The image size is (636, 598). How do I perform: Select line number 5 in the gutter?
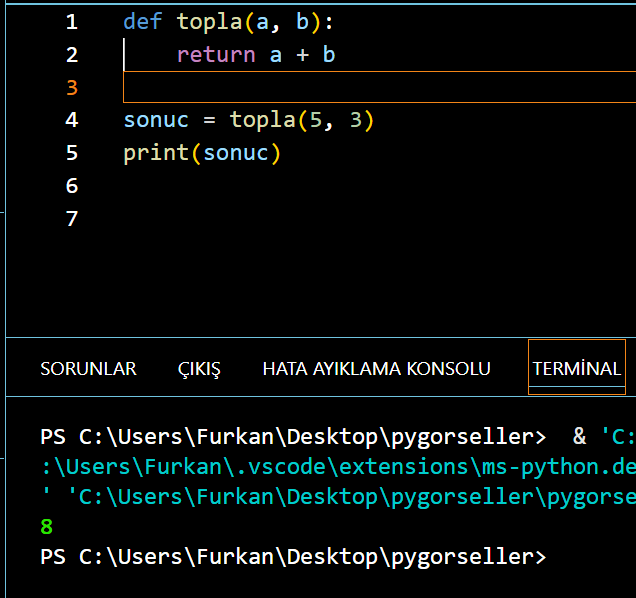coord(71,153)
